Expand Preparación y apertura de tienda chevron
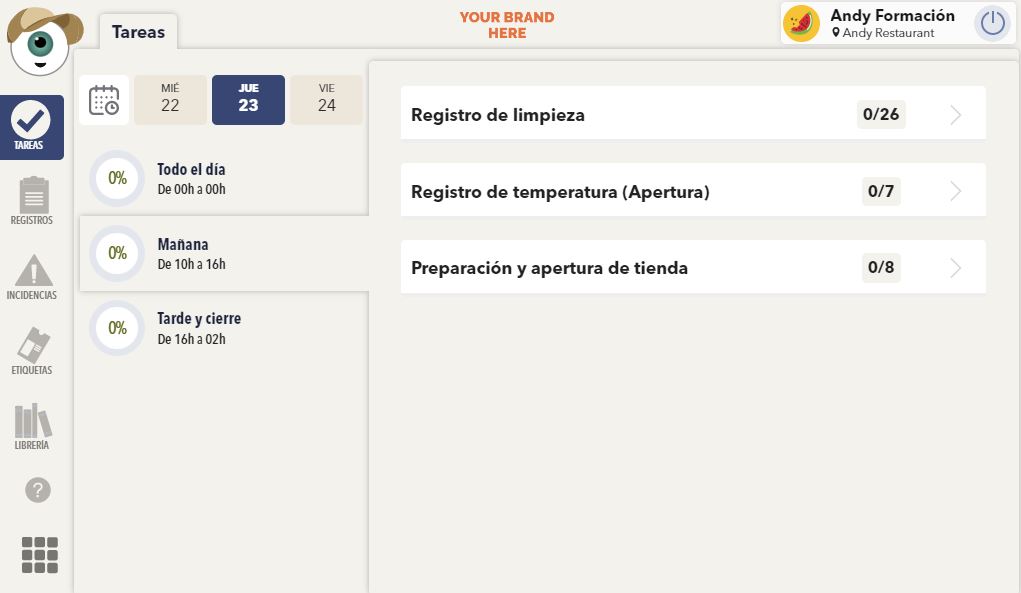Image resolution: width=1021 pixels, height=593 pixels. 955,268
